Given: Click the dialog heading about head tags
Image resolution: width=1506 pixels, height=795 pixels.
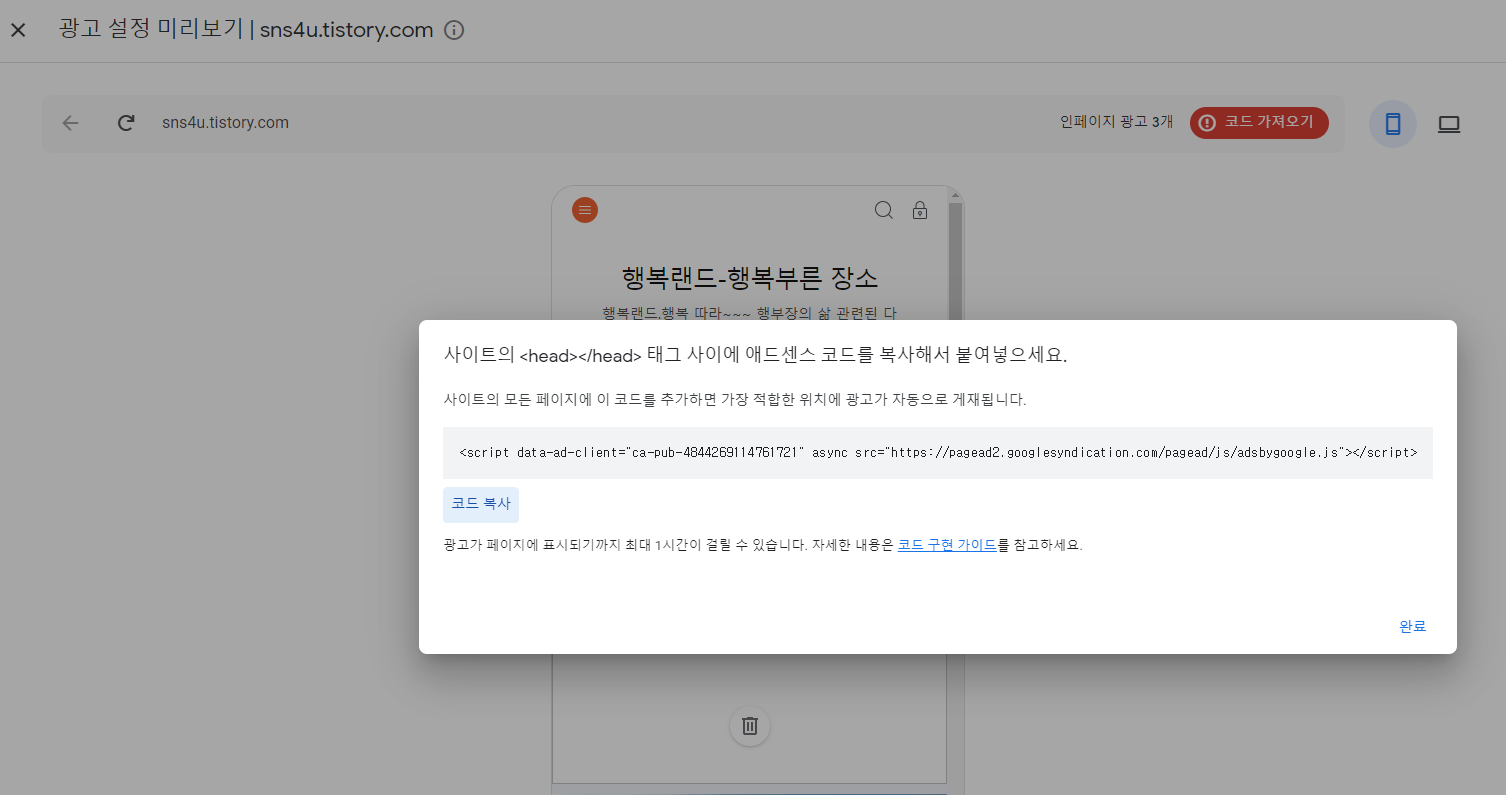Looking at the screenshot, I should 755,355.
